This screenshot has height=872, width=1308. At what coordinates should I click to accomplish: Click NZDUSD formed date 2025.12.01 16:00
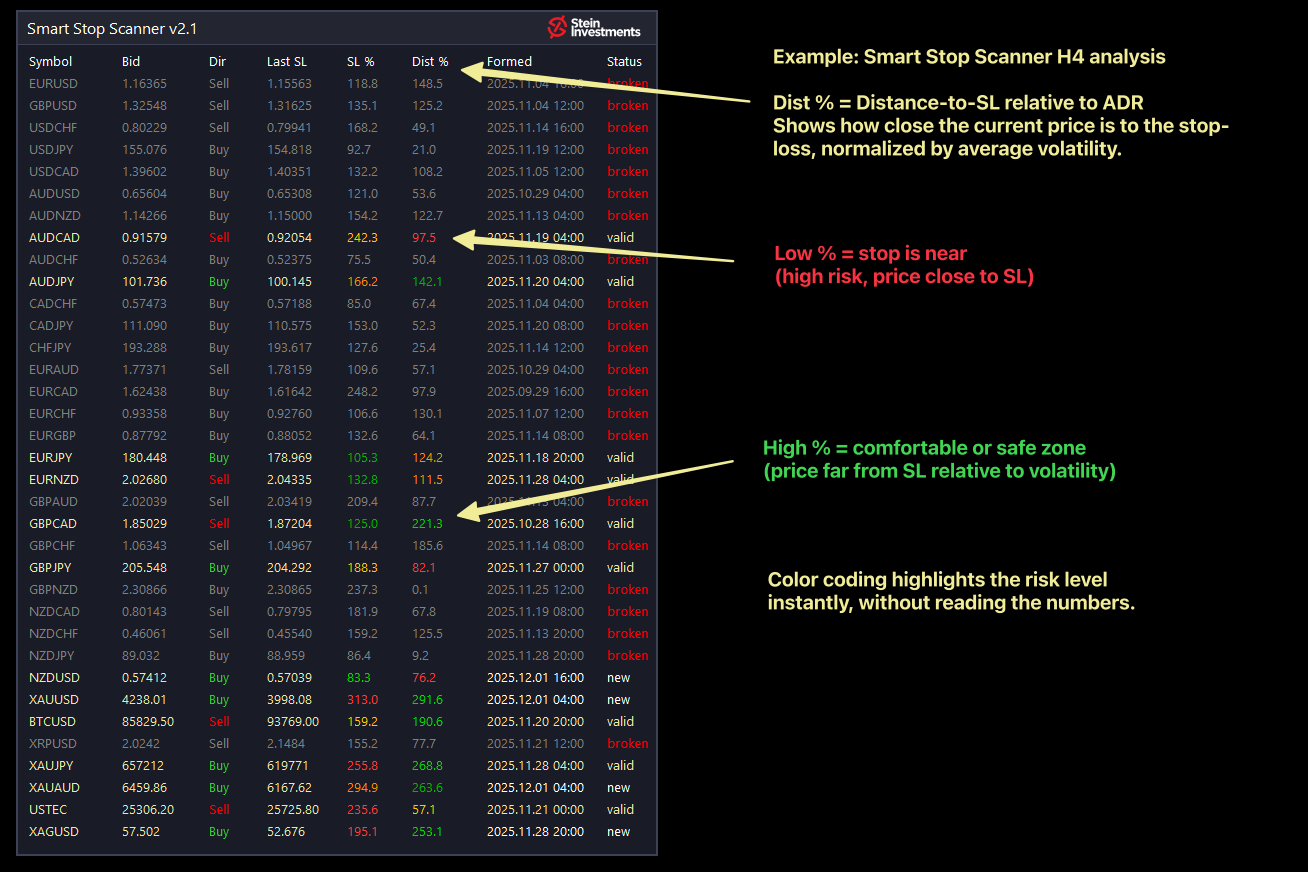coord(535,678)
